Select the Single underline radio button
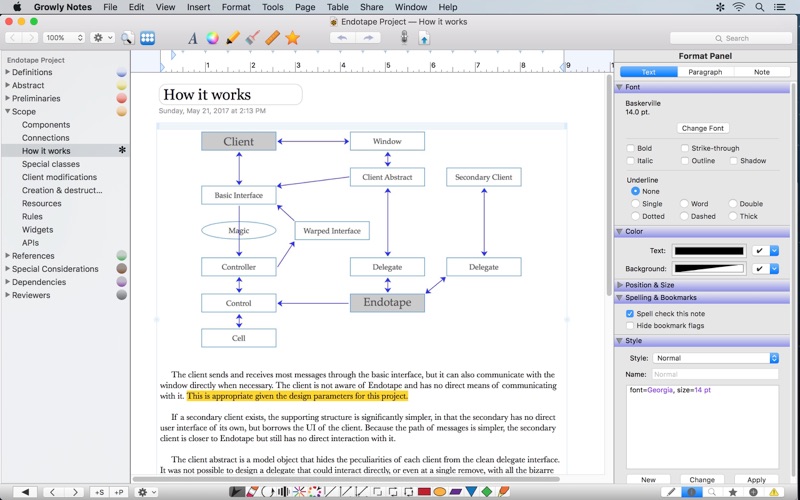 (635, 204)
